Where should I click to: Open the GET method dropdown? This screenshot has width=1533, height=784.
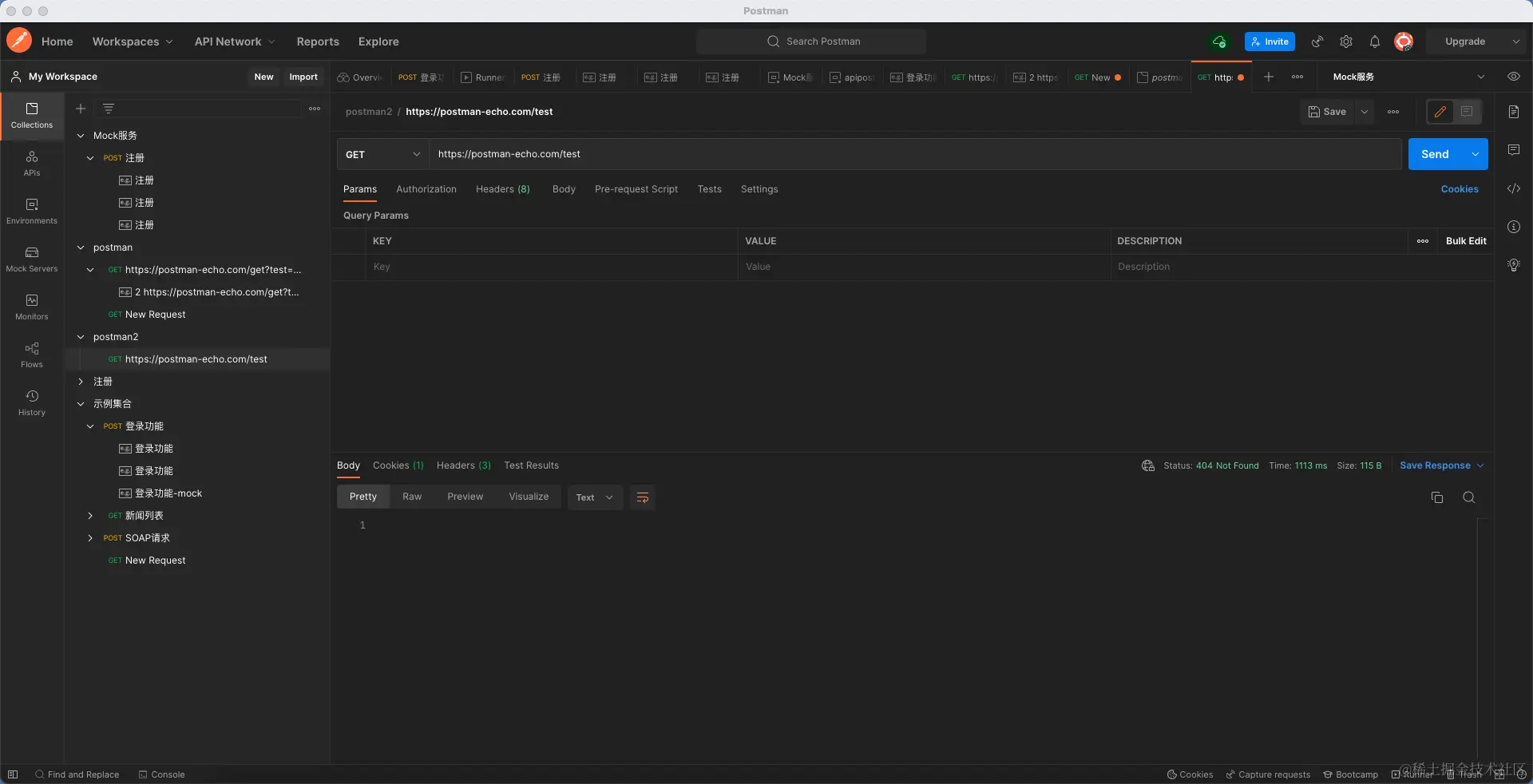click(x=382, y=154)
